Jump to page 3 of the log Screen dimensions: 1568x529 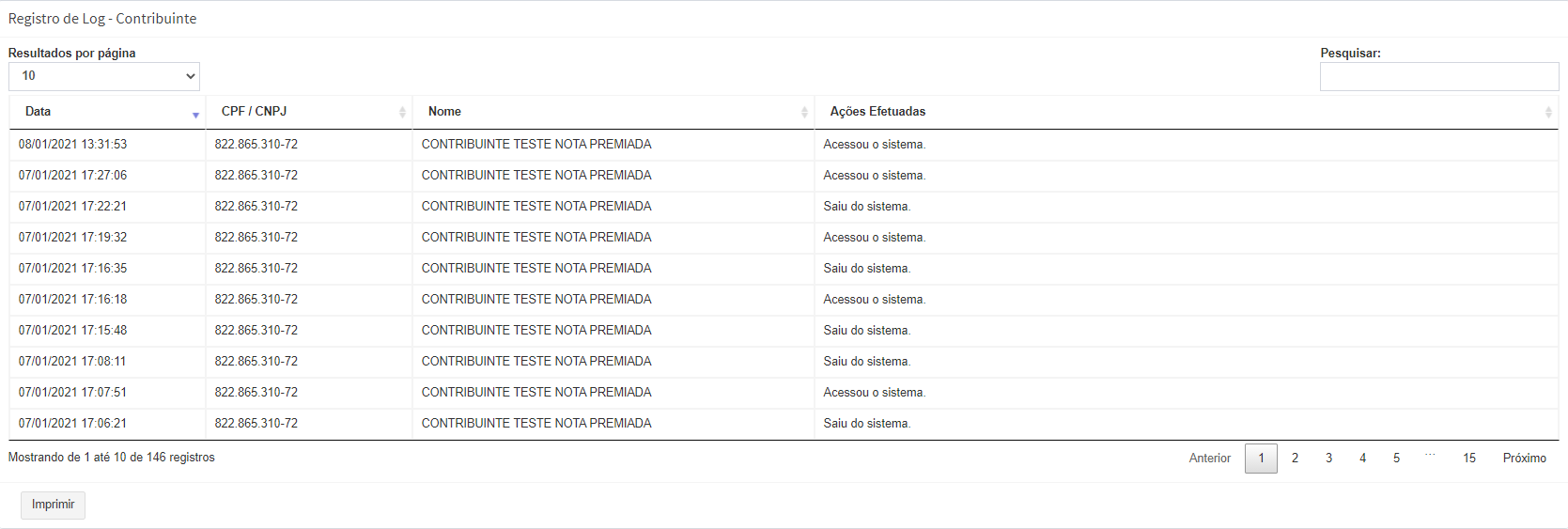[1328, 459]
